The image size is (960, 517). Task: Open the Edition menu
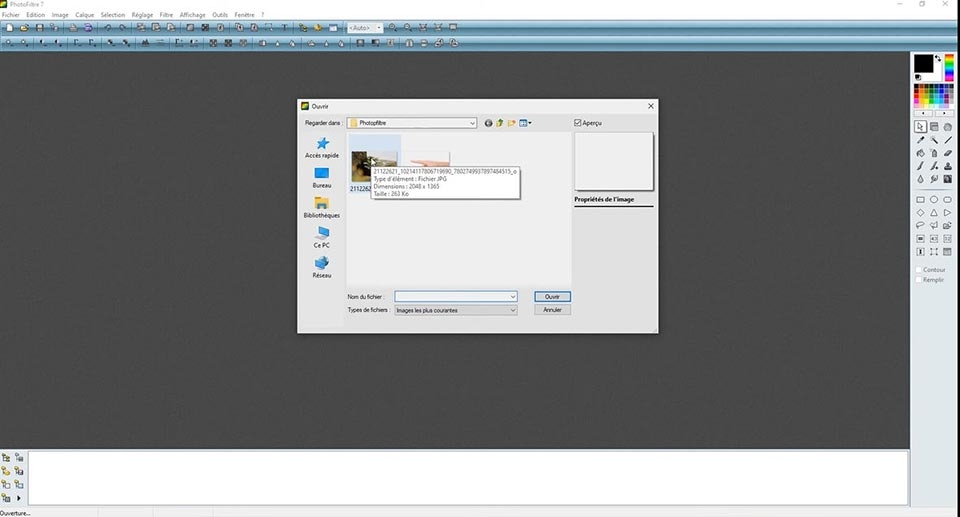coord(36,15)
